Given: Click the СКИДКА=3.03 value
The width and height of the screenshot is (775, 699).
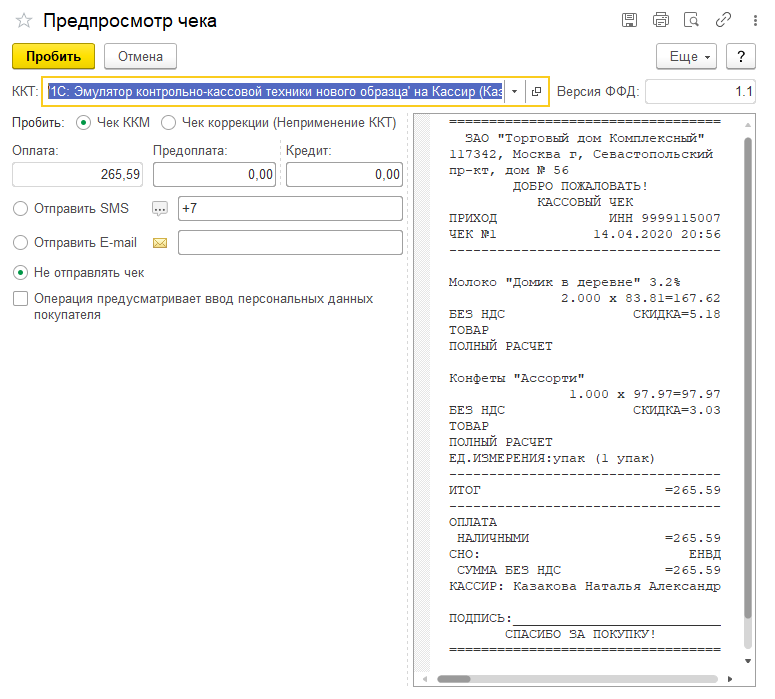Looking at the screenshot, I should (x=677, y=410).
